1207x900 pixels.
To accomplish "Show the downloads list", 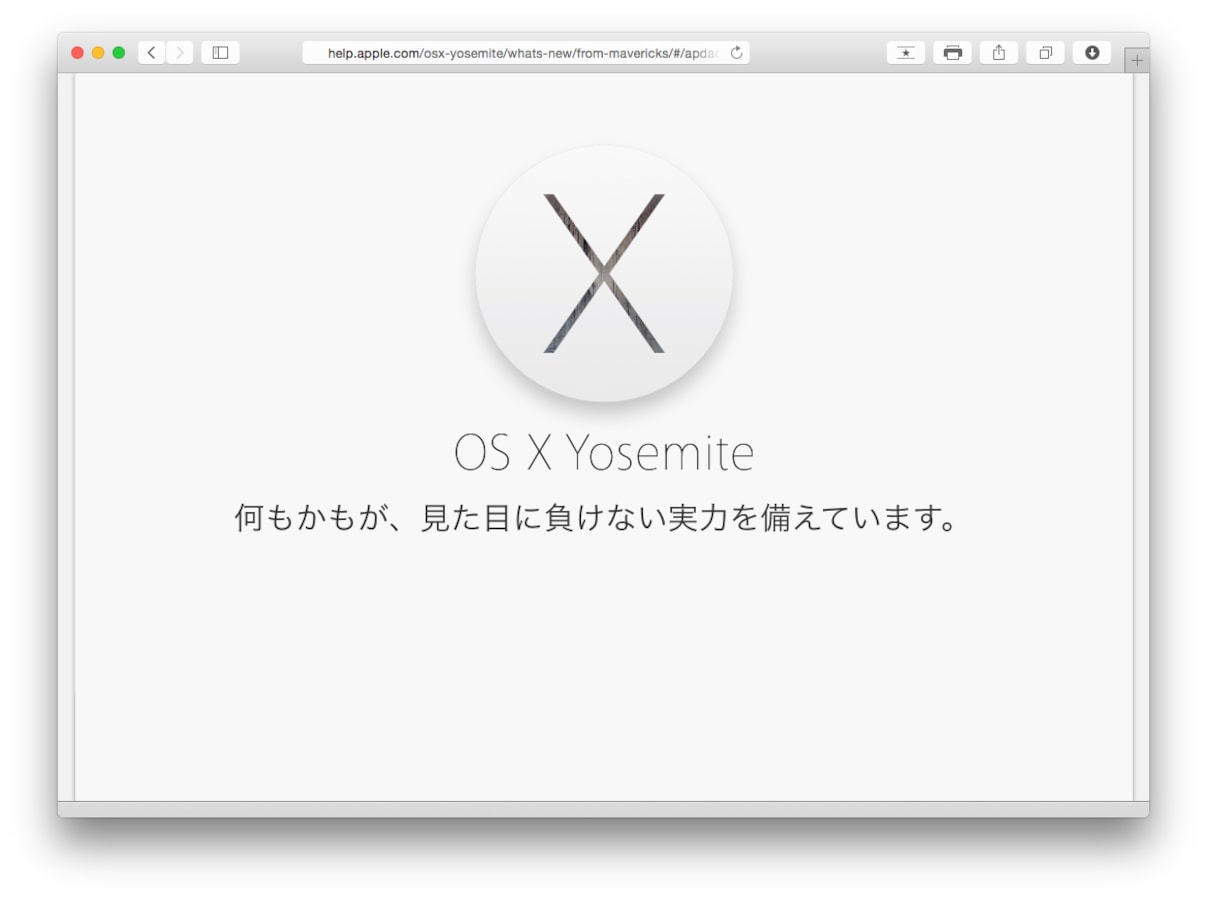I will (x=1092, y=53).
